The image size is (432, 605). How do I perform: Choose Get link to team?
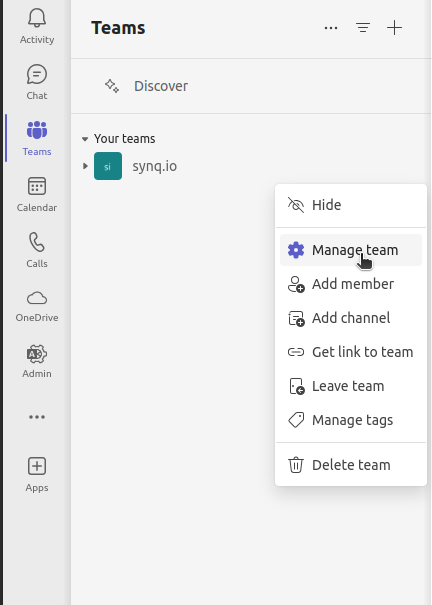(351, 352)
